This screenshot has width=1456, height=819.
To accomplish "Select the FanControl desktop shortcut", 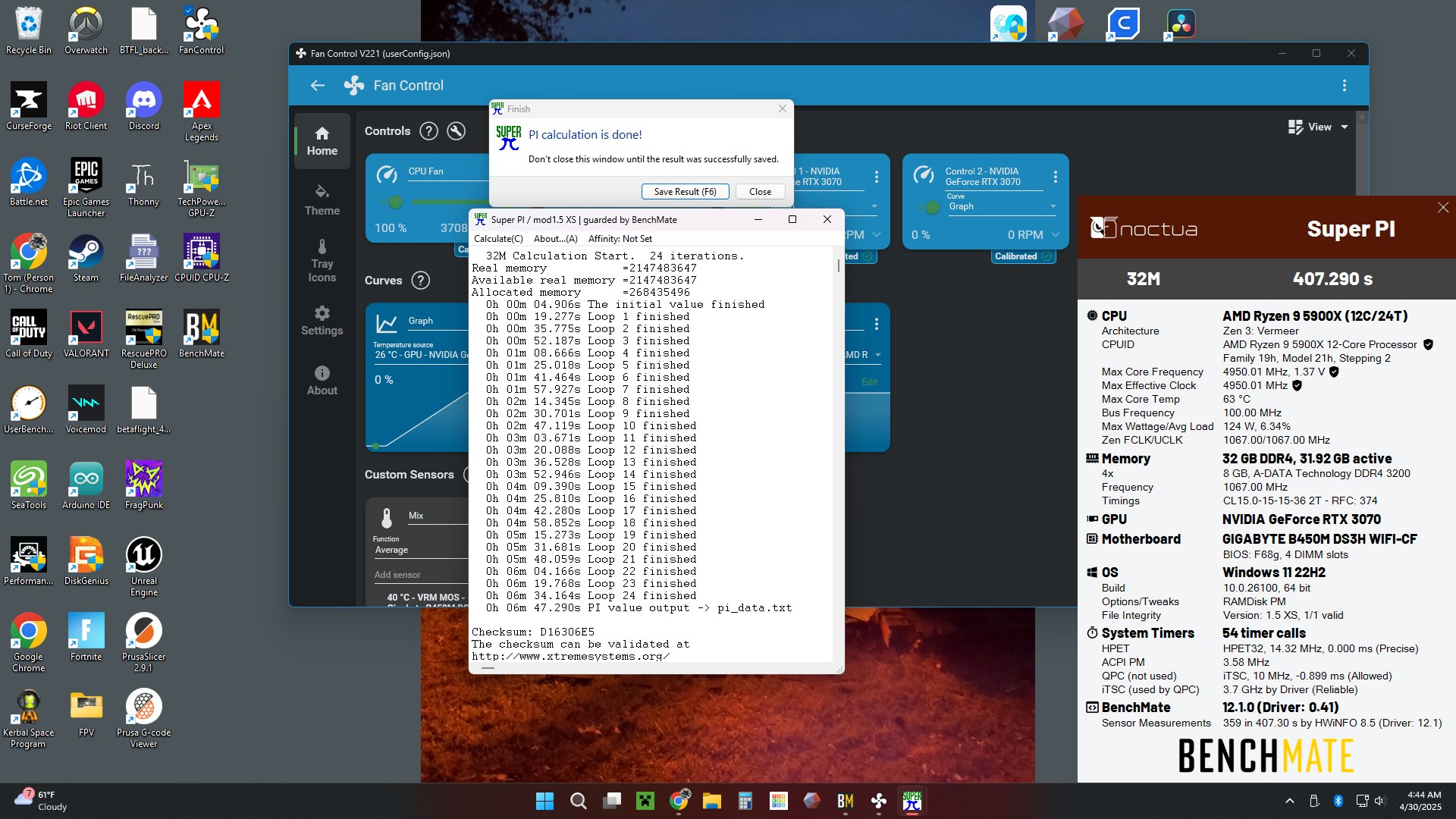I will coord(201,32).
